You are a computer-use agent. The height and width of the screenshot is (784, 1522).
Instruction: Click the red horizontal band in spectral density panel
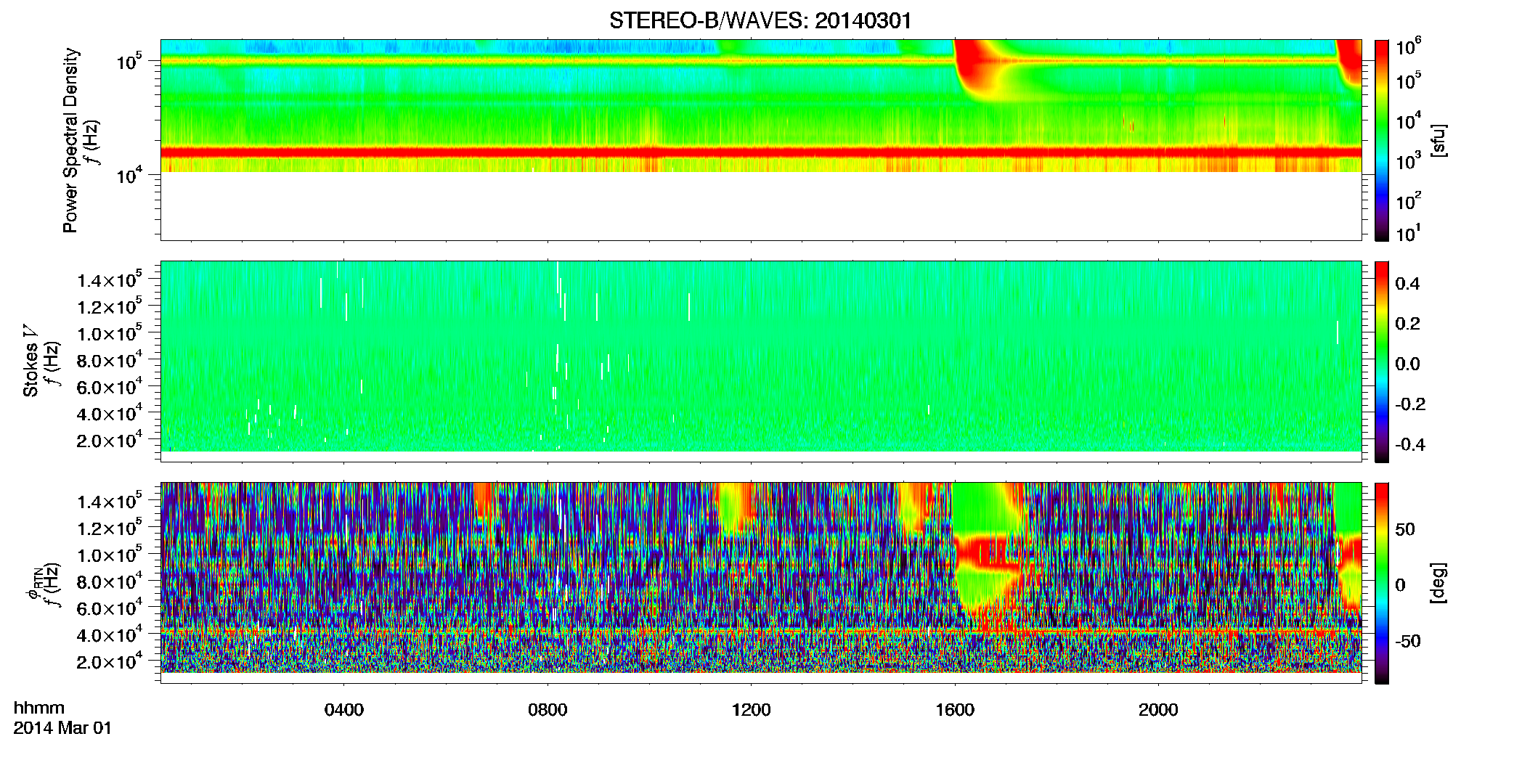click(x=760, y=152)
